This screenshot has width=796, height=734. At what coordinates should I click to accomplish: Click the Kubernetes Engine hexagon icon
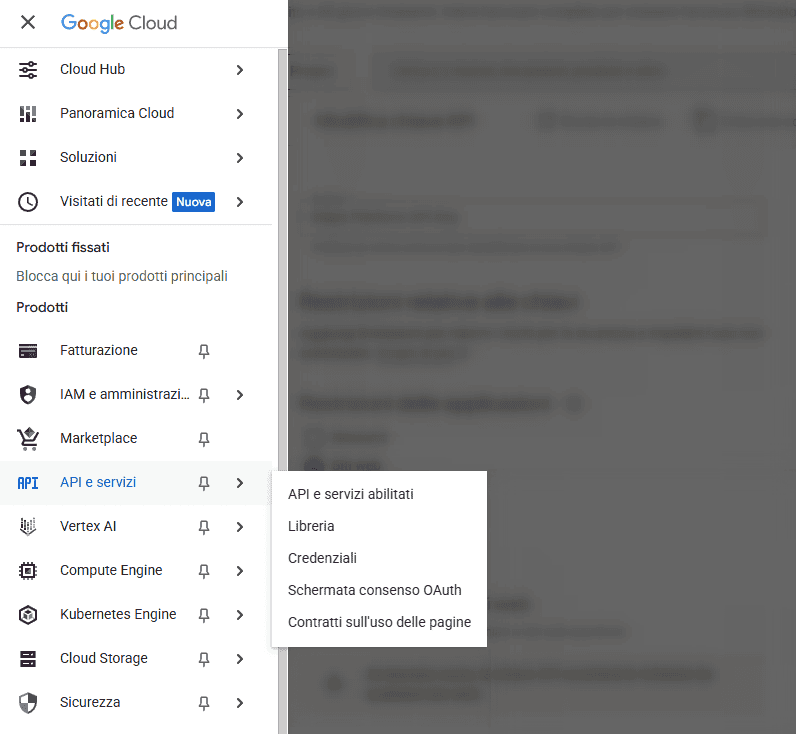pyautogui.click(x=28, y=615)
